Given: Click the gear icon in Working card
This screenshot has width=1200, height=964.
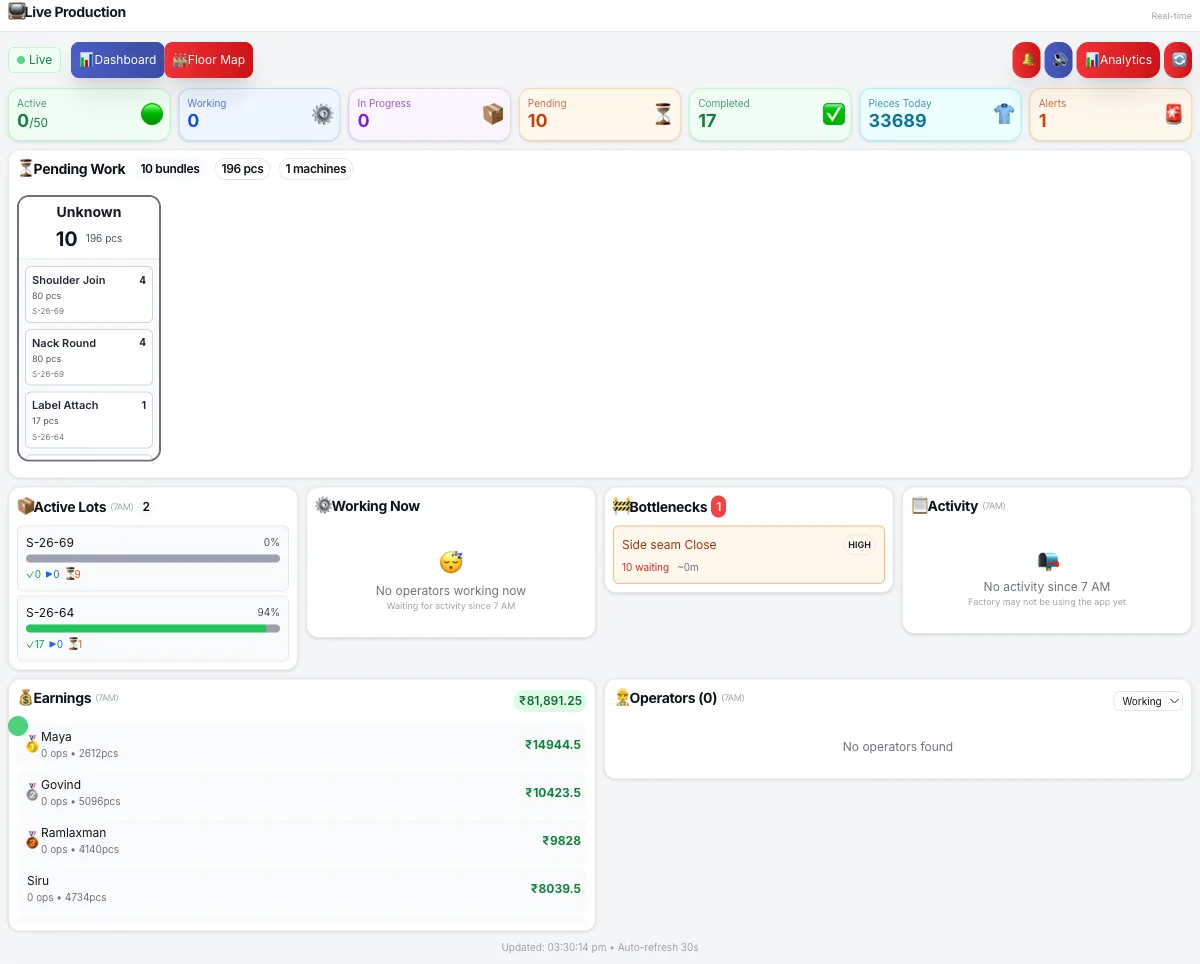Looking at the screenshot, I should 322,114.
